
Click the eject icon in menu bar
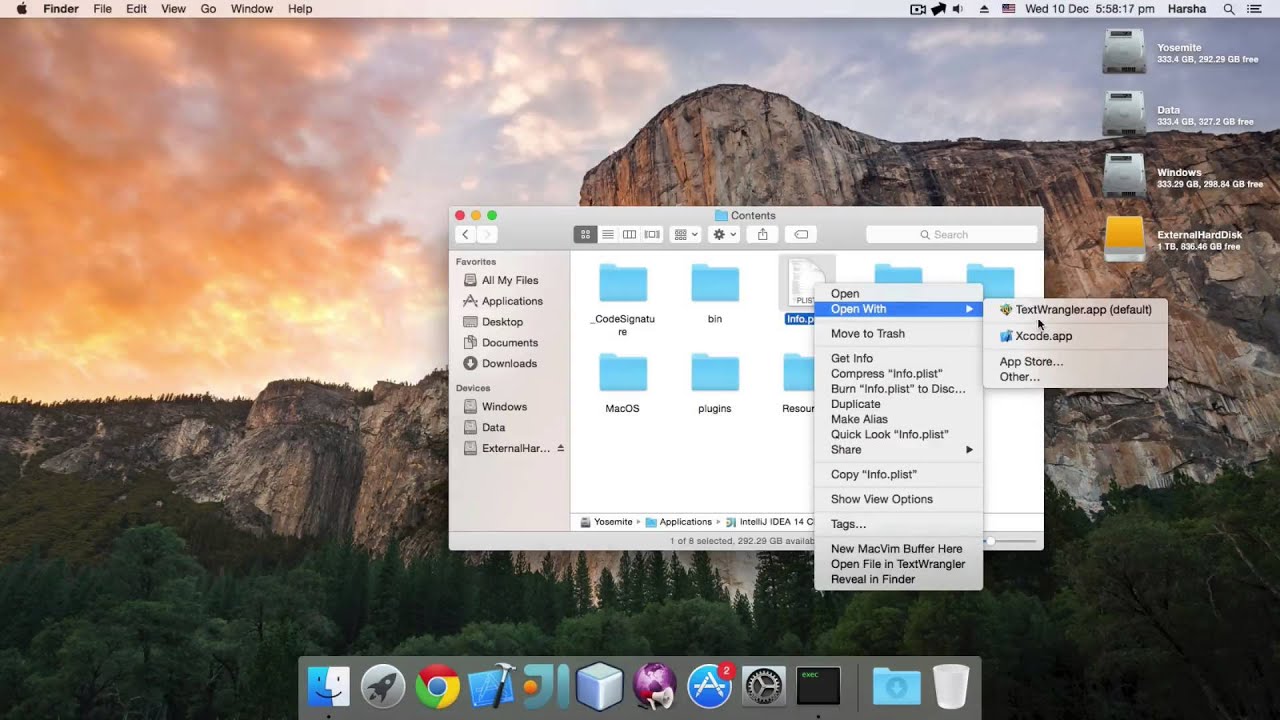984,9
